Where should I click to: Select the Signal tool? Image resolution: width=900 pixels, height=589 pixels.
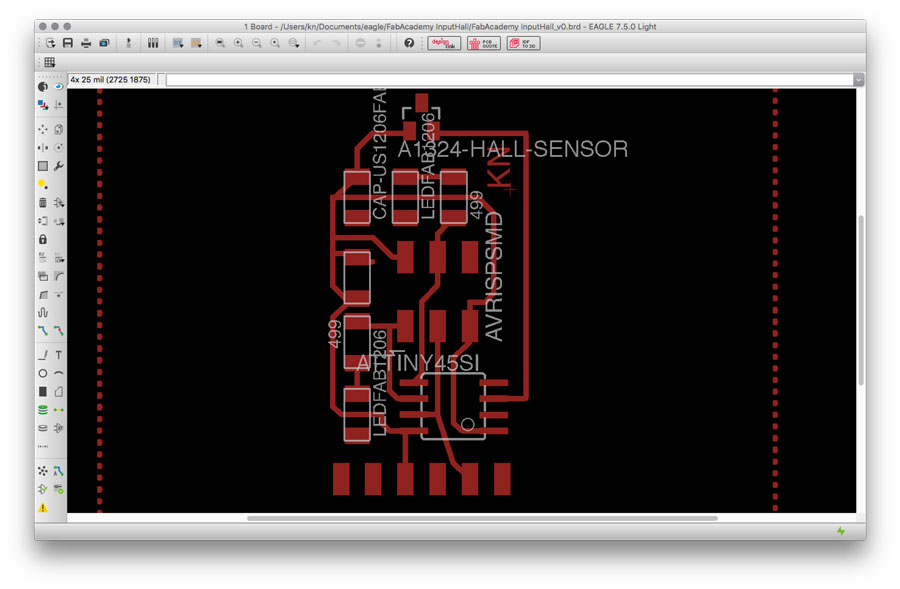point(59,410)
